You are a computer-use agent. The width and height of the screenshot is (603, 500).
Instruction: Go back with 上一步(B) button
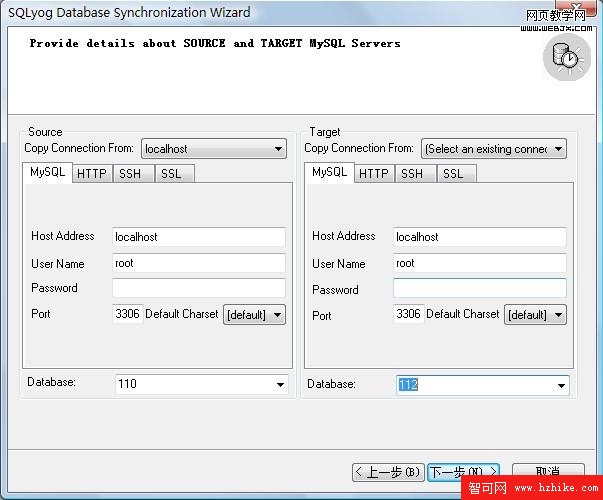tap(388, 472)
